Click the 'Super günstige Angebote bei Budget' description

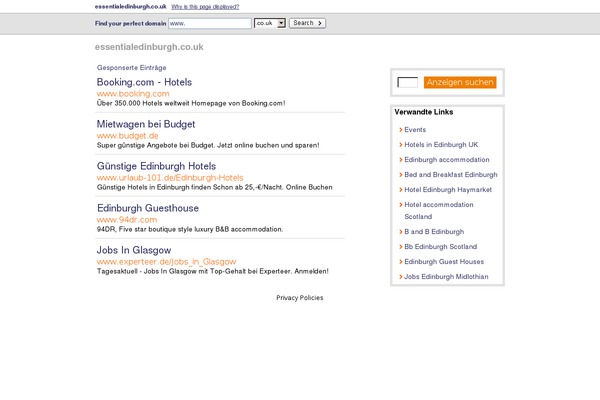tap(208, 145)
